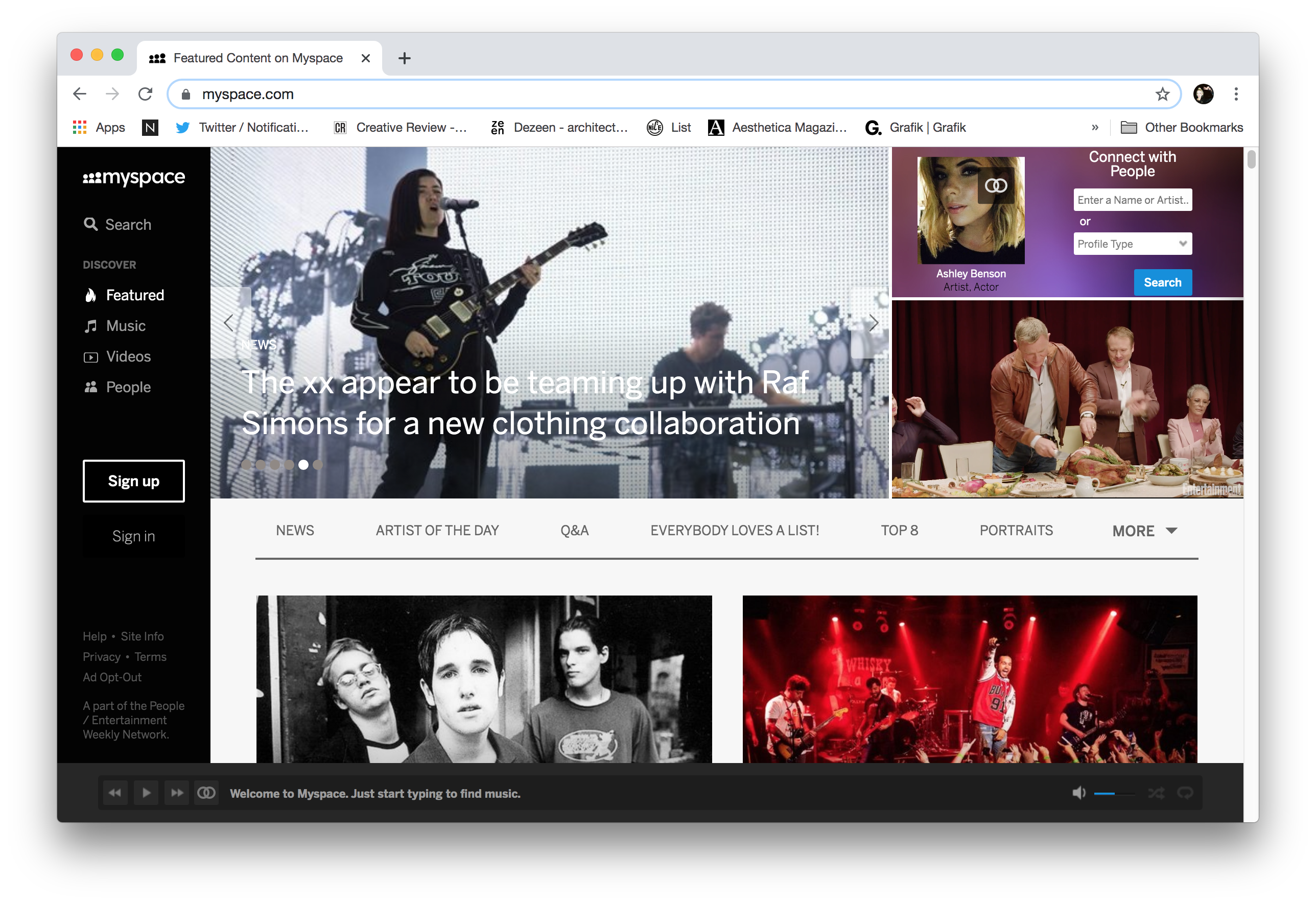Click the Search icon in sidebar
Screen dimensions: 1316x904
click(x=92, y=223)
